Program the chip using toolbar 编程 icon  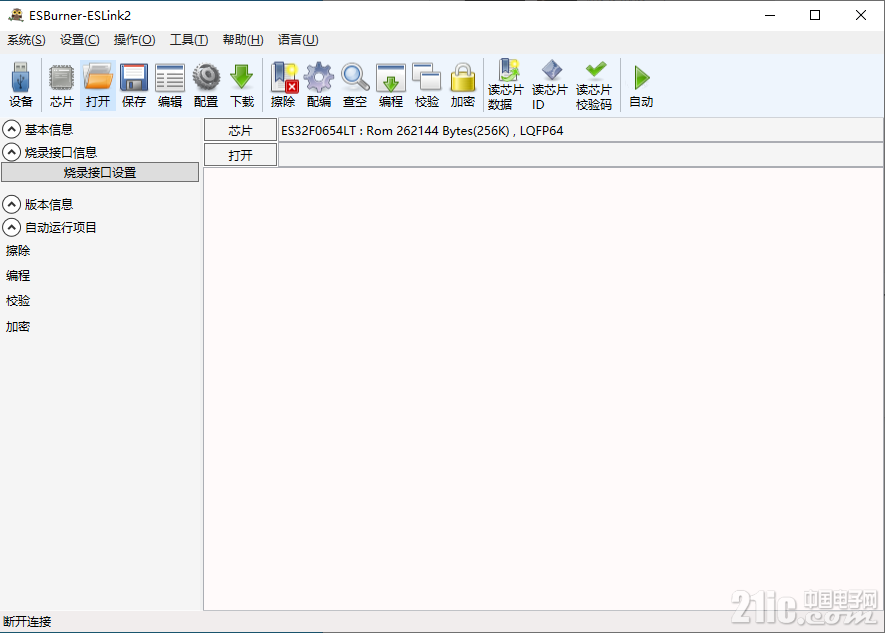tap(391, 85)
